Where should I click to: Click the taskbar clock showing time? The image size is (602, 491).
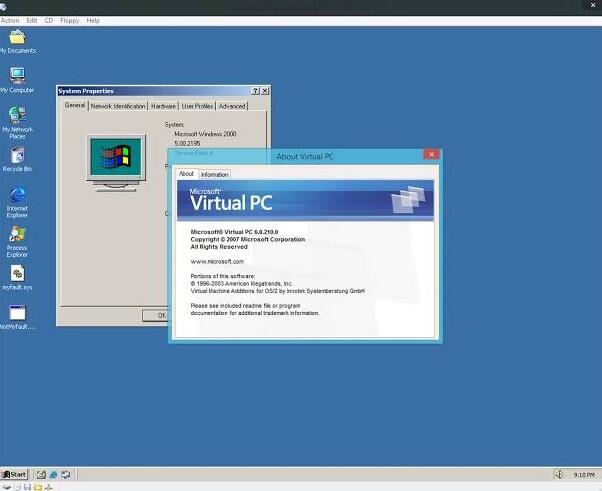pyautogui.click(x=584, y=475)
